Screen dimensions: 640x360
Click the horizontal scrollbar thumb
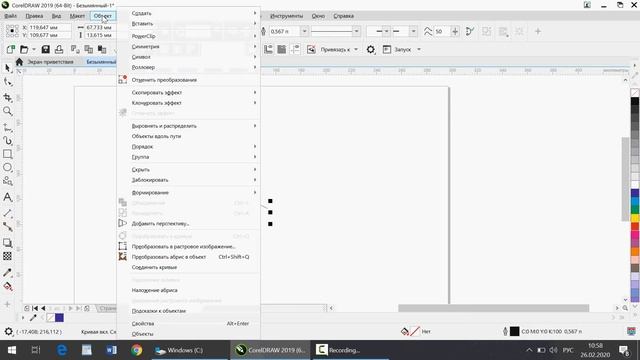[x=493, y=308]
